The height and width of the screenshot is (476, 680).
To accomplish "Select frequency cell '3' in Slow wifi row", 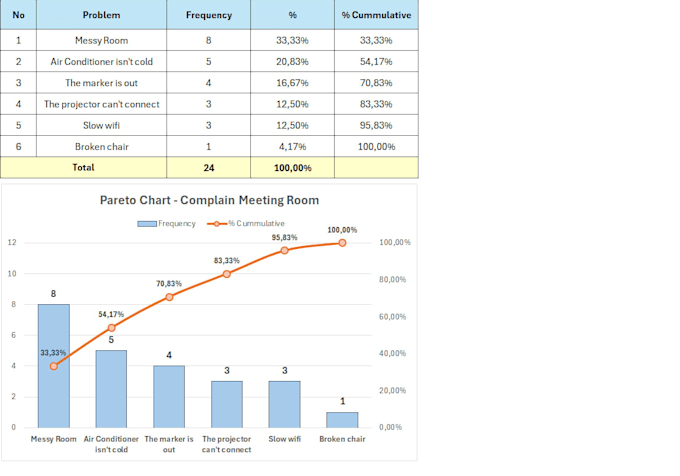I will 209,125.
